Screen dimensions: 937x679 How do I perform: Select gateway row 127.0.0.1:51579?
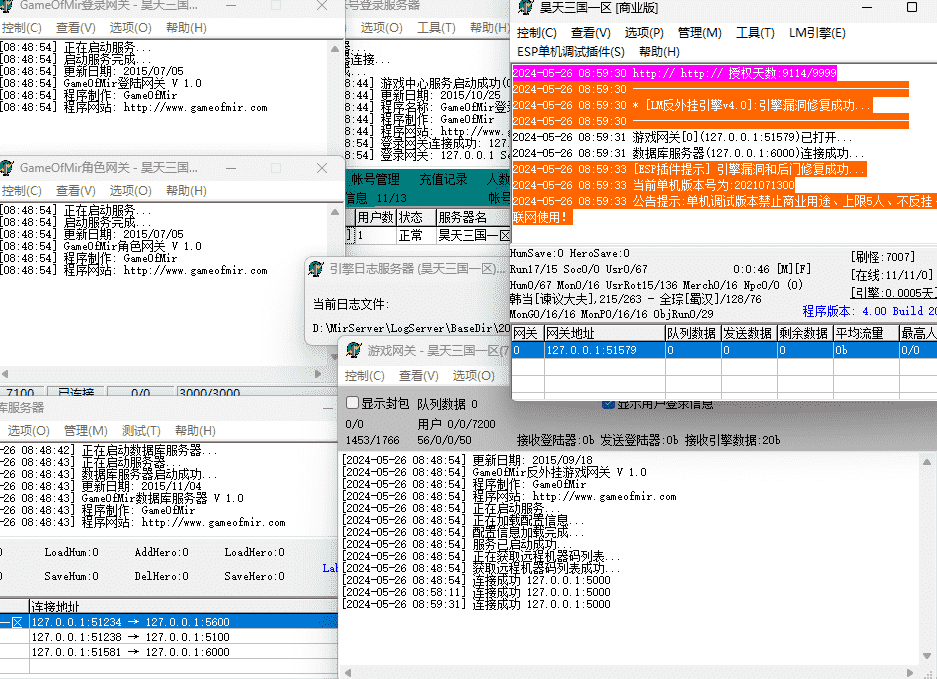[x=724, y=350]
